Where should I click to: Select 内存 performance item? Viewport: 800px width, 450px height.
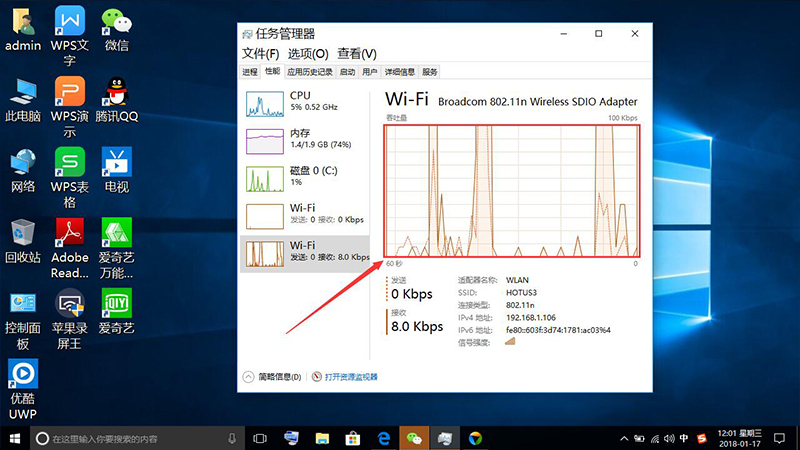pos(305,141)
